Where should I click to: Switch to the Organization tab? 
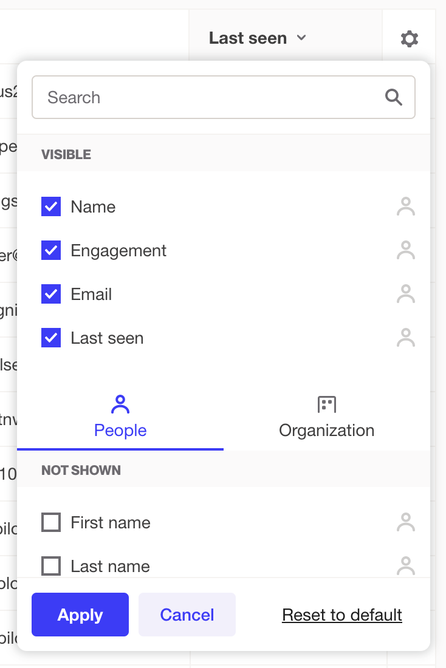[327, 417]
